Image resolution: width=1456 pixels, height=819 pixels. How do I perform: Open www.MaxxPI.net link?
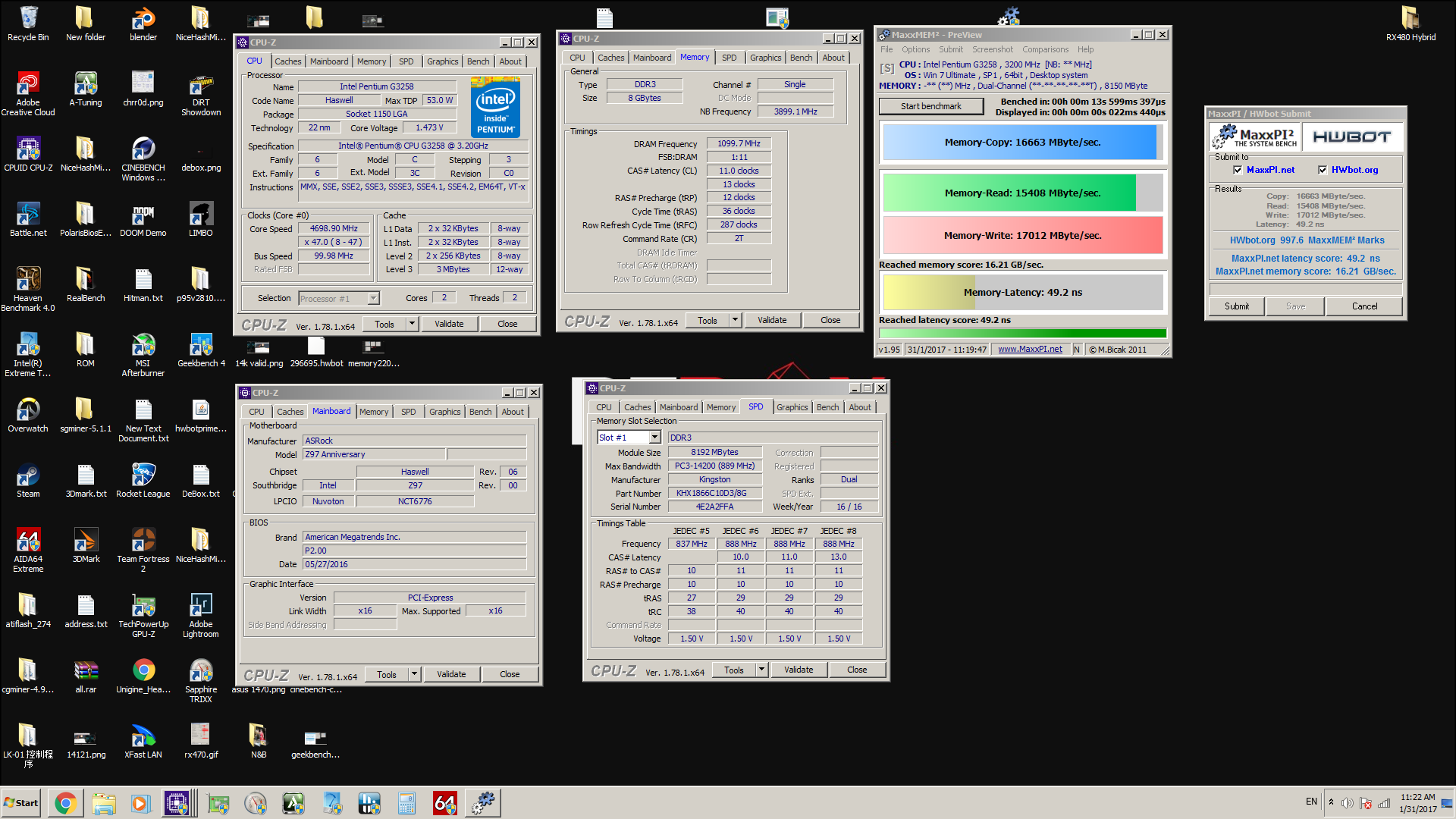1030,349
